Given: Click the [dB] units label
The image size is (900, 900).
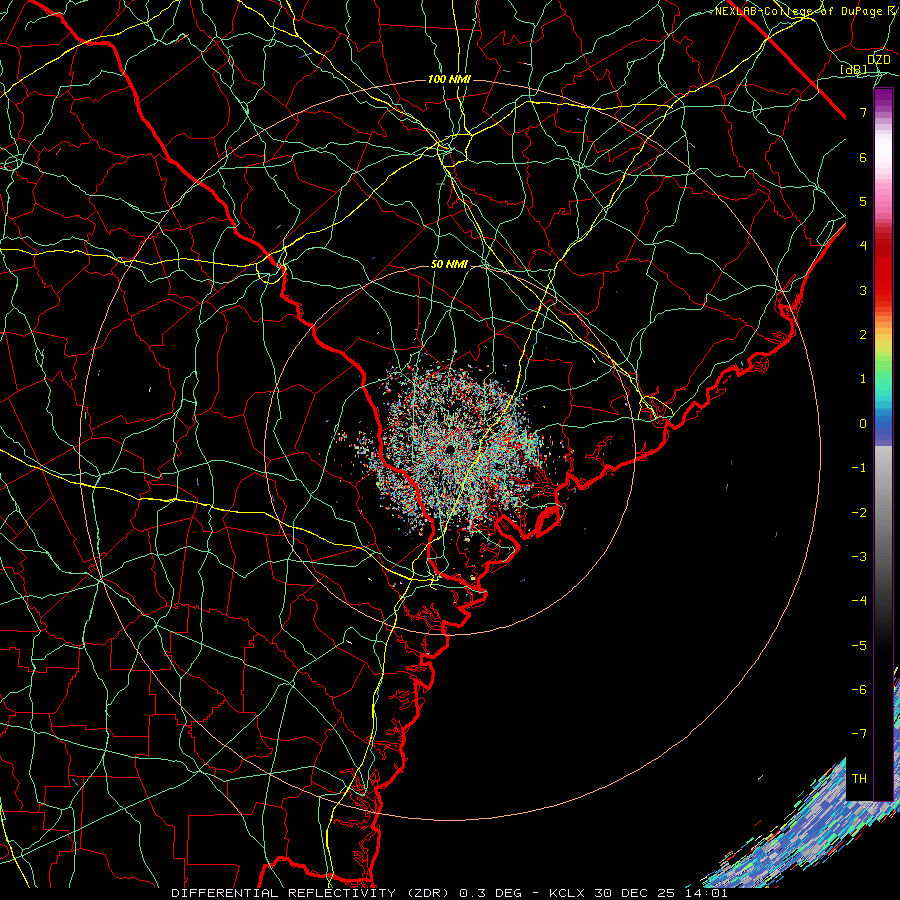Looking at the screenshot, I should pos(854,70).
